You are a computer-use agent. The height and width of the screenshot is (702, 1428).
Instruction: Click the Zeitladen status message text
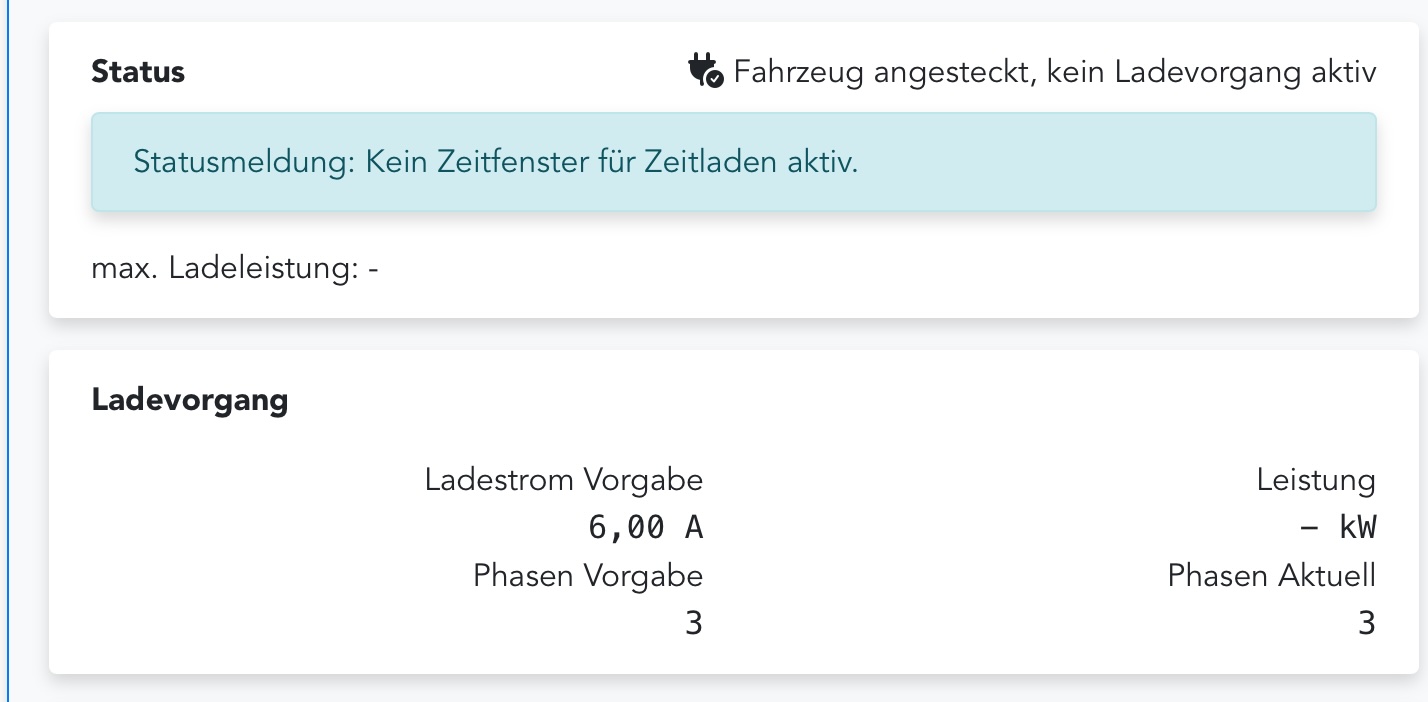(x=496, y=162)
